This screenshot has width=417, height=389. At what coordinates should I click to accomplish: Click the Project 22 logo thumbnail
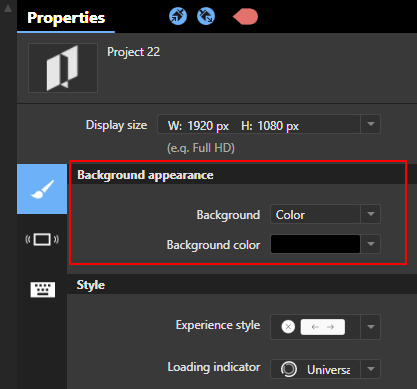pyautogui.click(x=63, y=68)
